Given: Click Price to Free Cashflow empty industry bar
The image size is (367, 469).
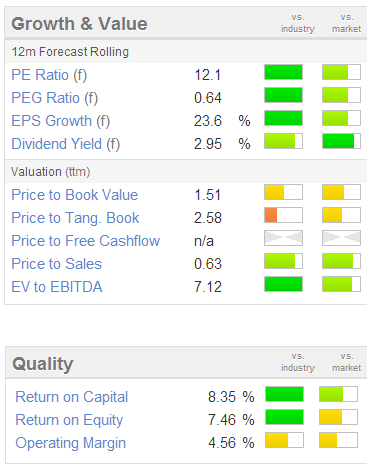Looking at the screenshot, I should (283, 238).
